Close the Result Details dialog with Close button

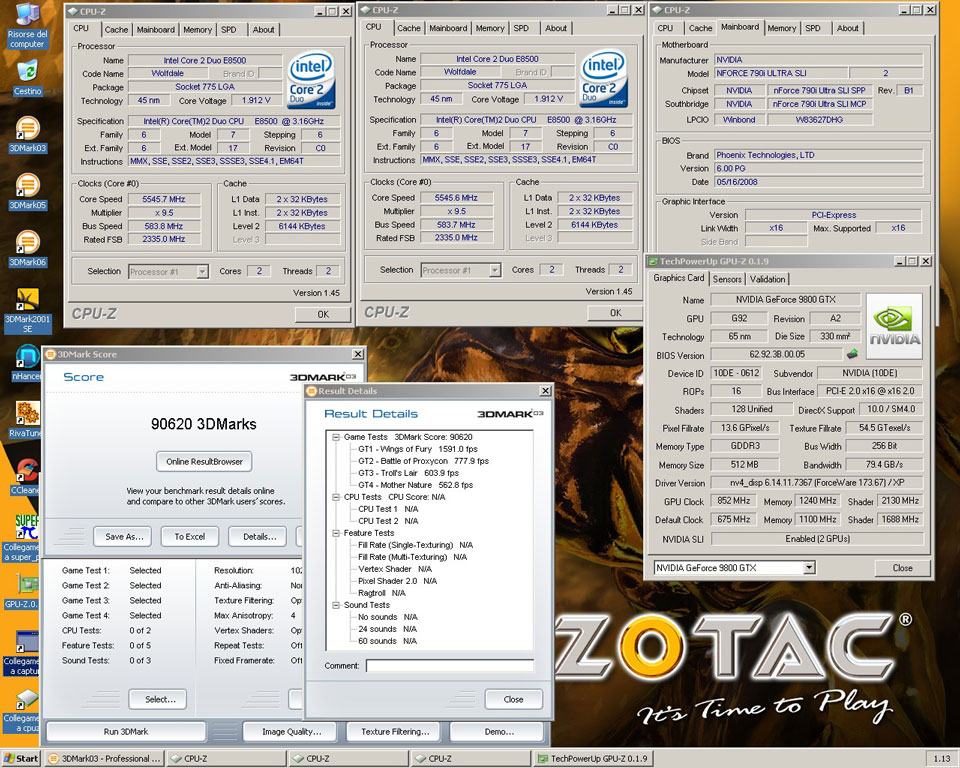click(514, 699)
